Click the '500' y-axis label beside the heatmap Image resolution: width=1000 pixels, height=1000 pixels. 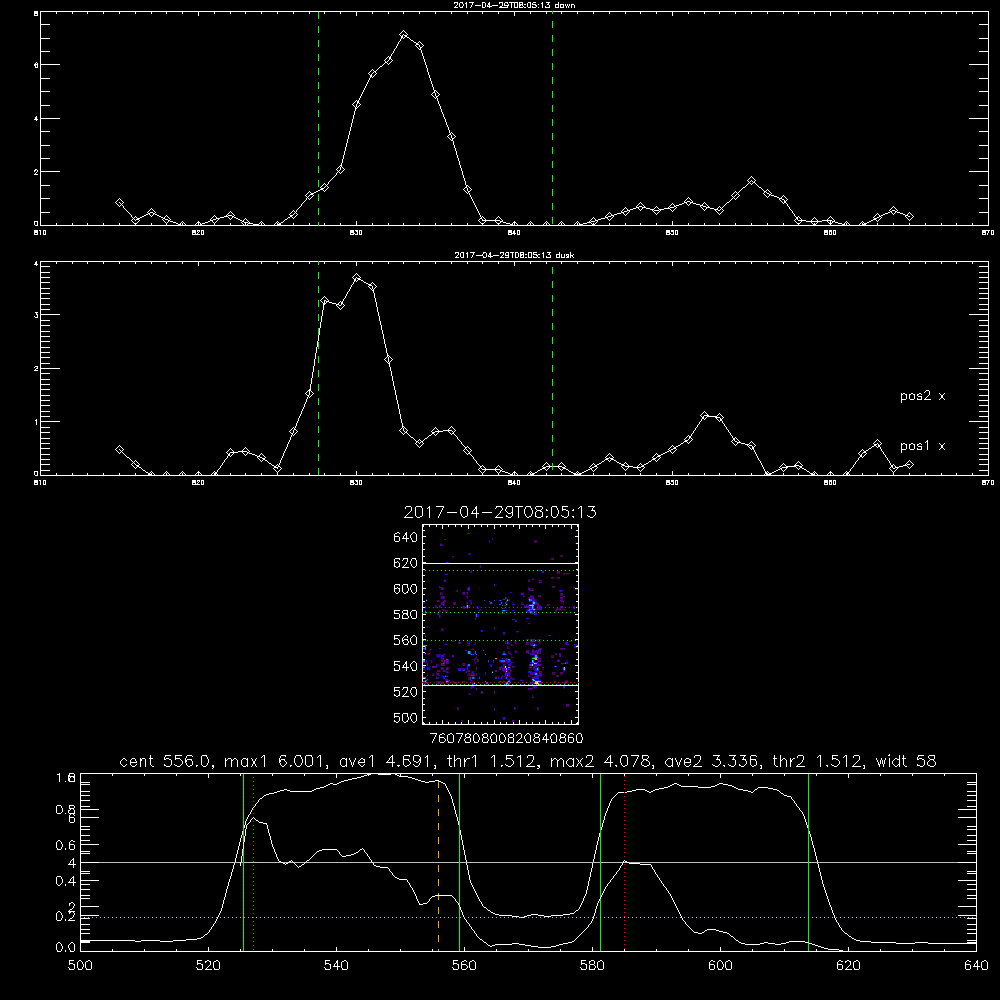[x=406, y=717]
